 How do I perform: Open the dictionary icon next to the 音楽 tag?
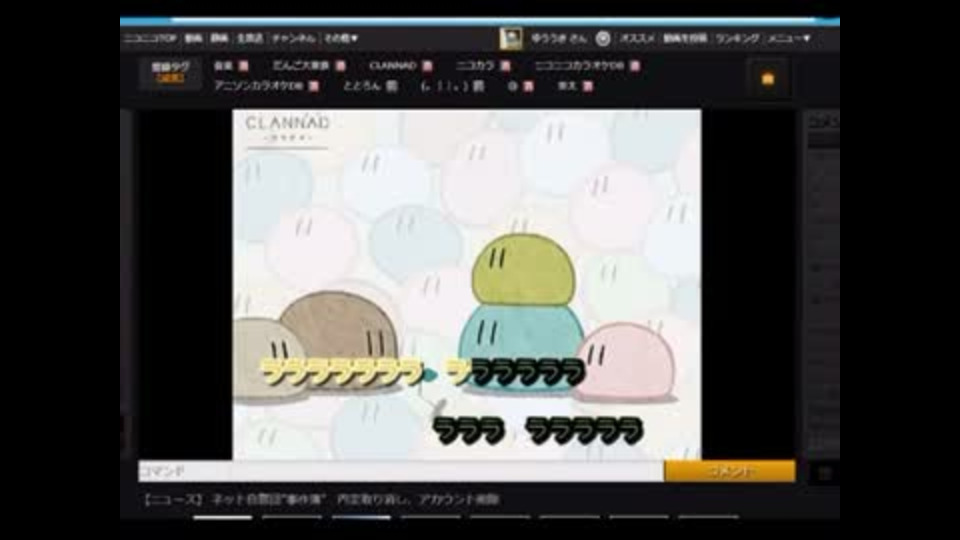(x=243, y=66)
